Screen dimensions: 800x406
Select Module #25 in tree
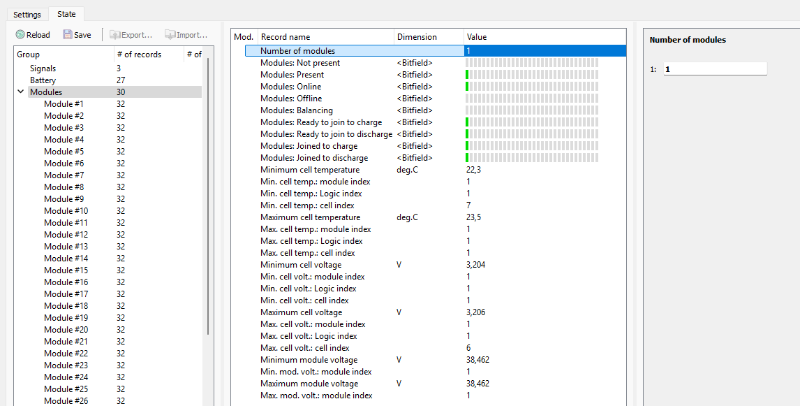click(x=66, y=389)
